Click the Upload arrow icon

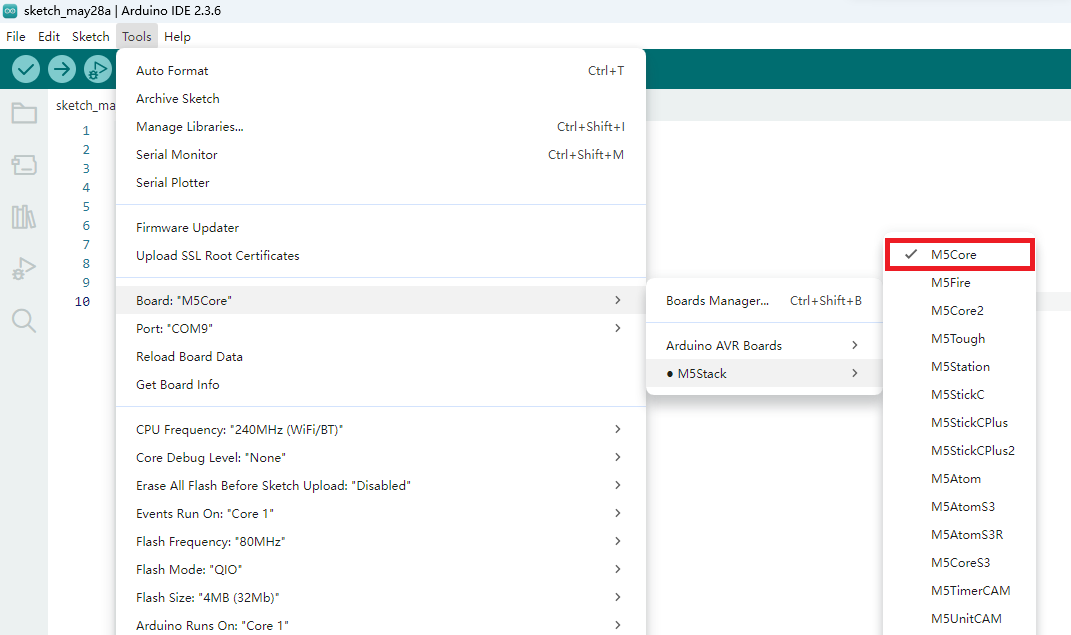pos(61,69)
